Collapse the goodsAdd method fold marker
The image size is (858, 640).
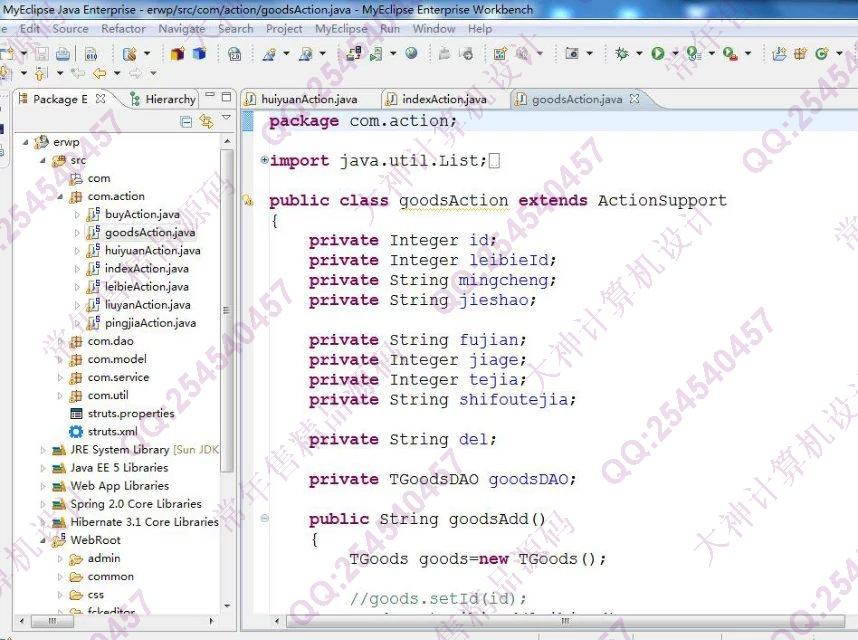tap(265, 518)
